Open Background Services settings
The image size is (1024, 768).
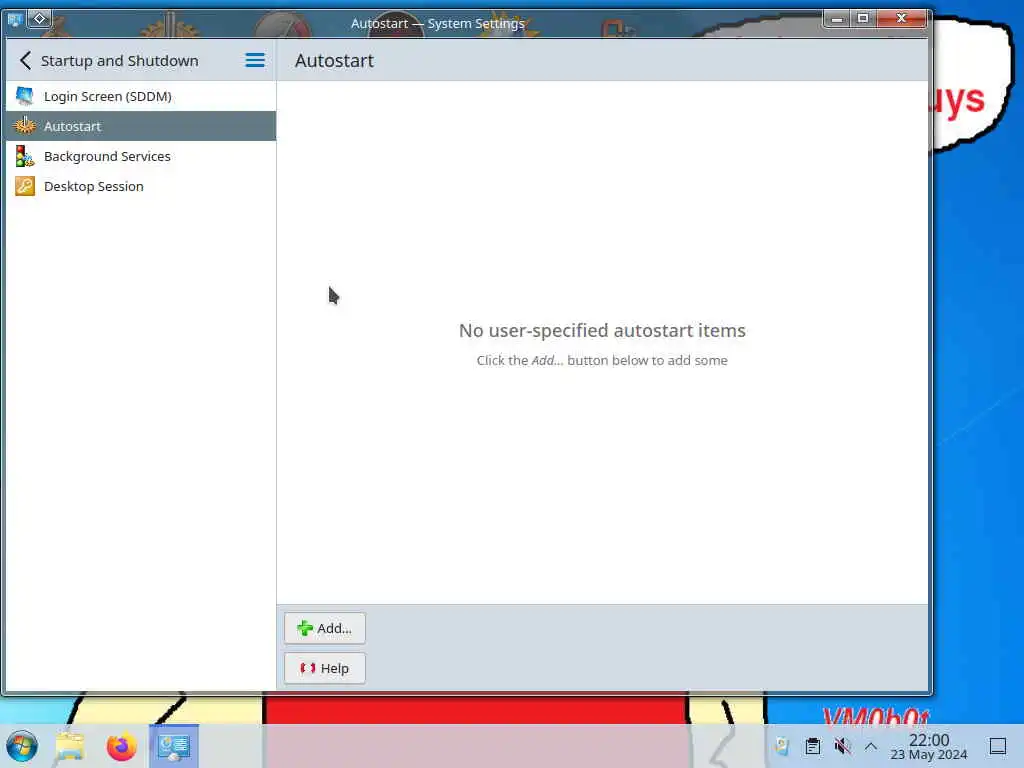coord(140,156)
